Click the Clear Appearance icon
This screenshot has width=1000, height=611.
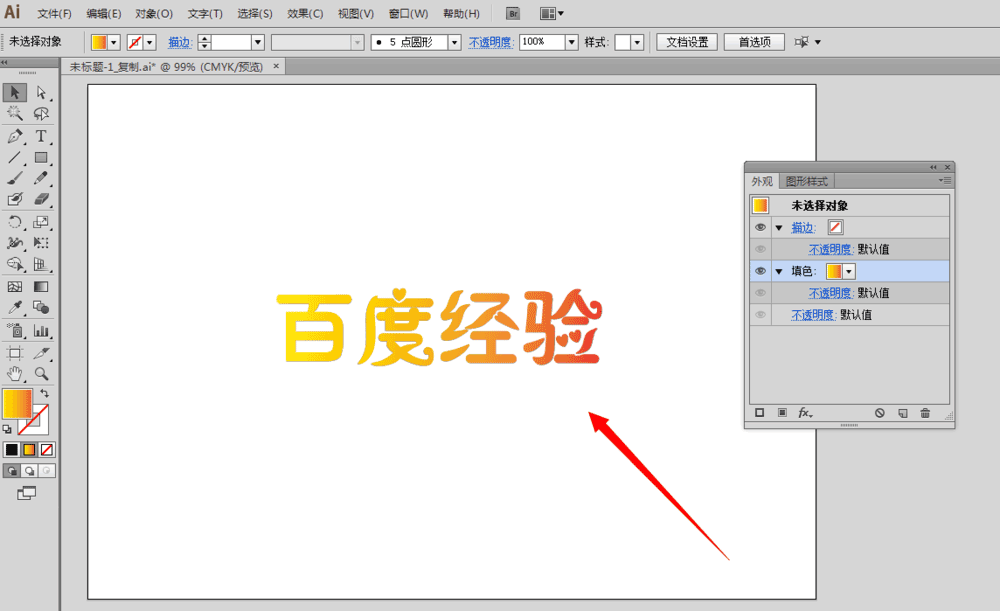coord(879,413)
